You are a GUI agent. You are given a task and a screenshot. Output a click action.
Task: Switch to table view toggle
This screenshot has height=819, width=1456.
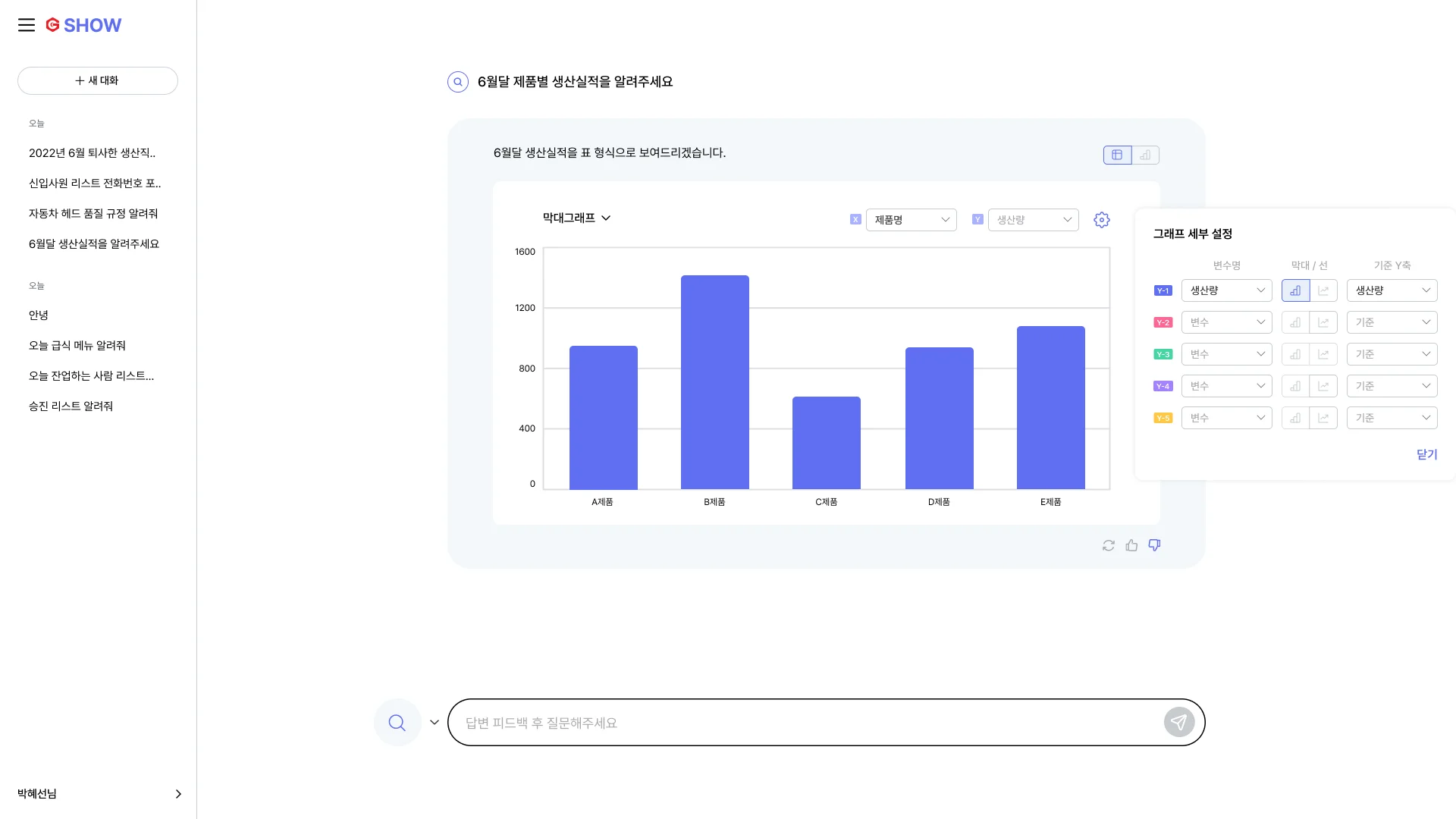pyautogui.click(x=1117, y=155)
